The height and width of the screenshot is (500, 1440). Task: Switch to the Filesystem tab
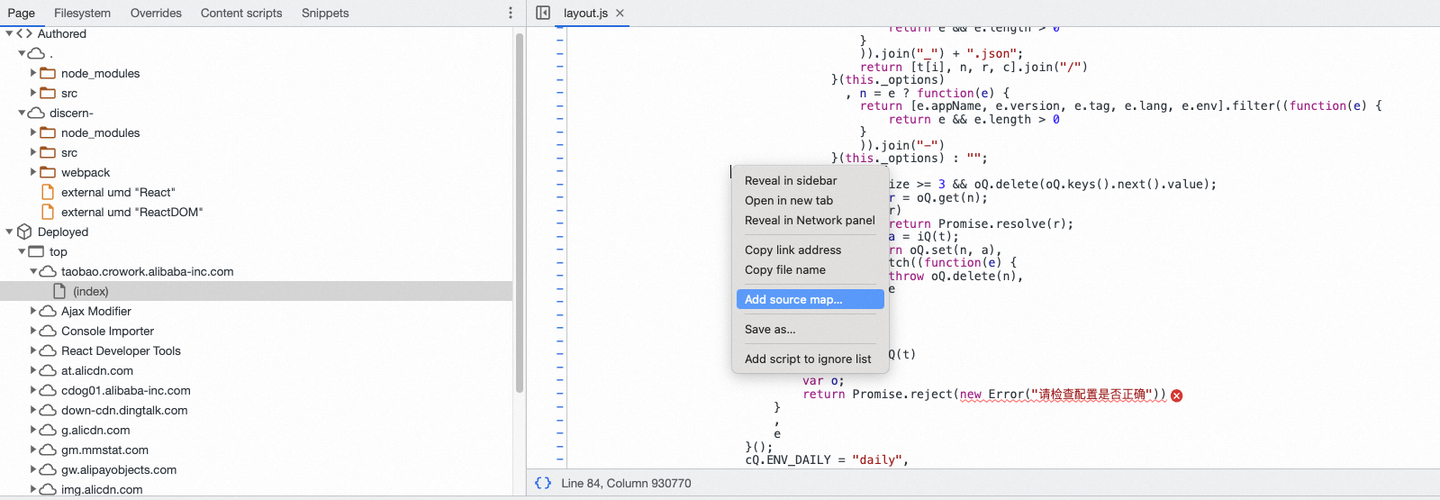pos(82,13)
